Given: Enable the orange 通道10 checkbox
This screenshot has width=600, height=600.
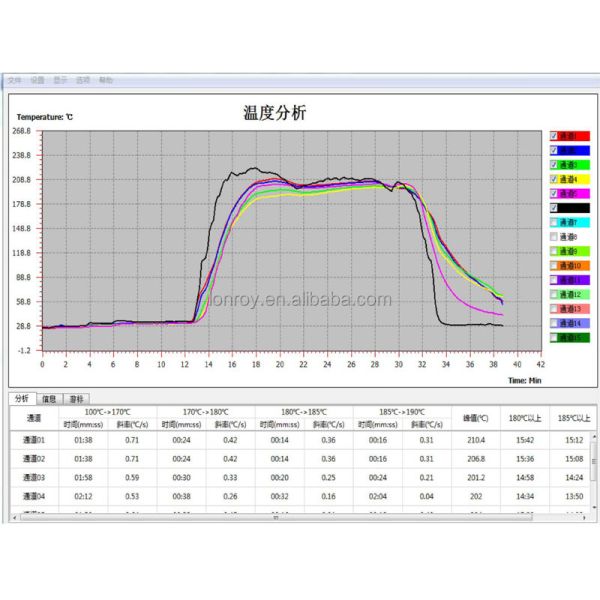Looking at the screenshot, I should tap(554, 266).
